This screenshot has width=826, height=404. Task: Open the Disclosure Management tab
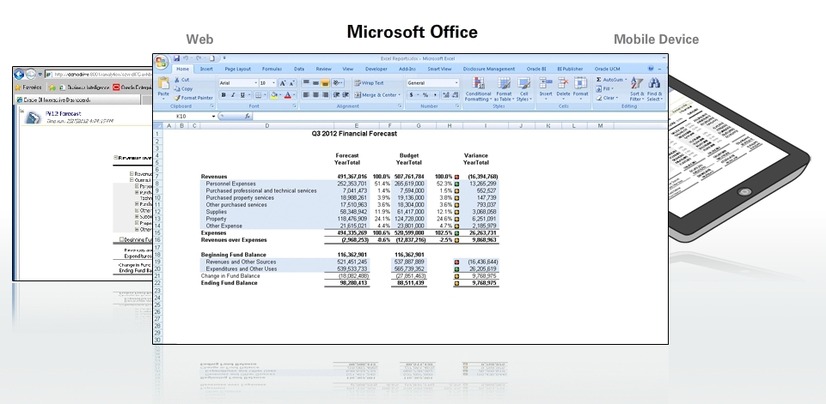click(489, 69)
